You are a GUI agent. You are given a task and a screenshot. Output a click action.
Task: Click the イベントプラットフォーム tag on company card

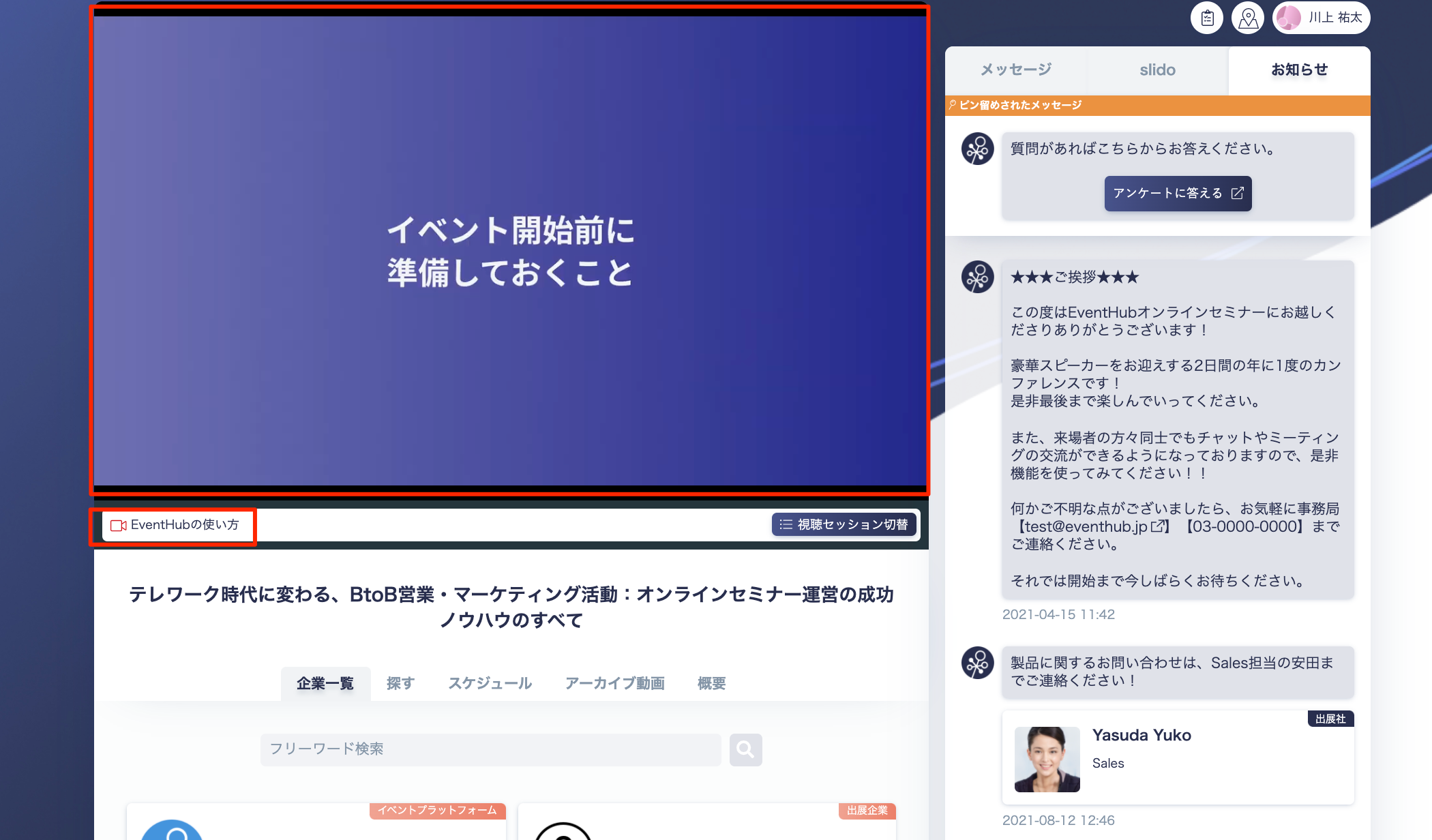(x=437, y=811)
